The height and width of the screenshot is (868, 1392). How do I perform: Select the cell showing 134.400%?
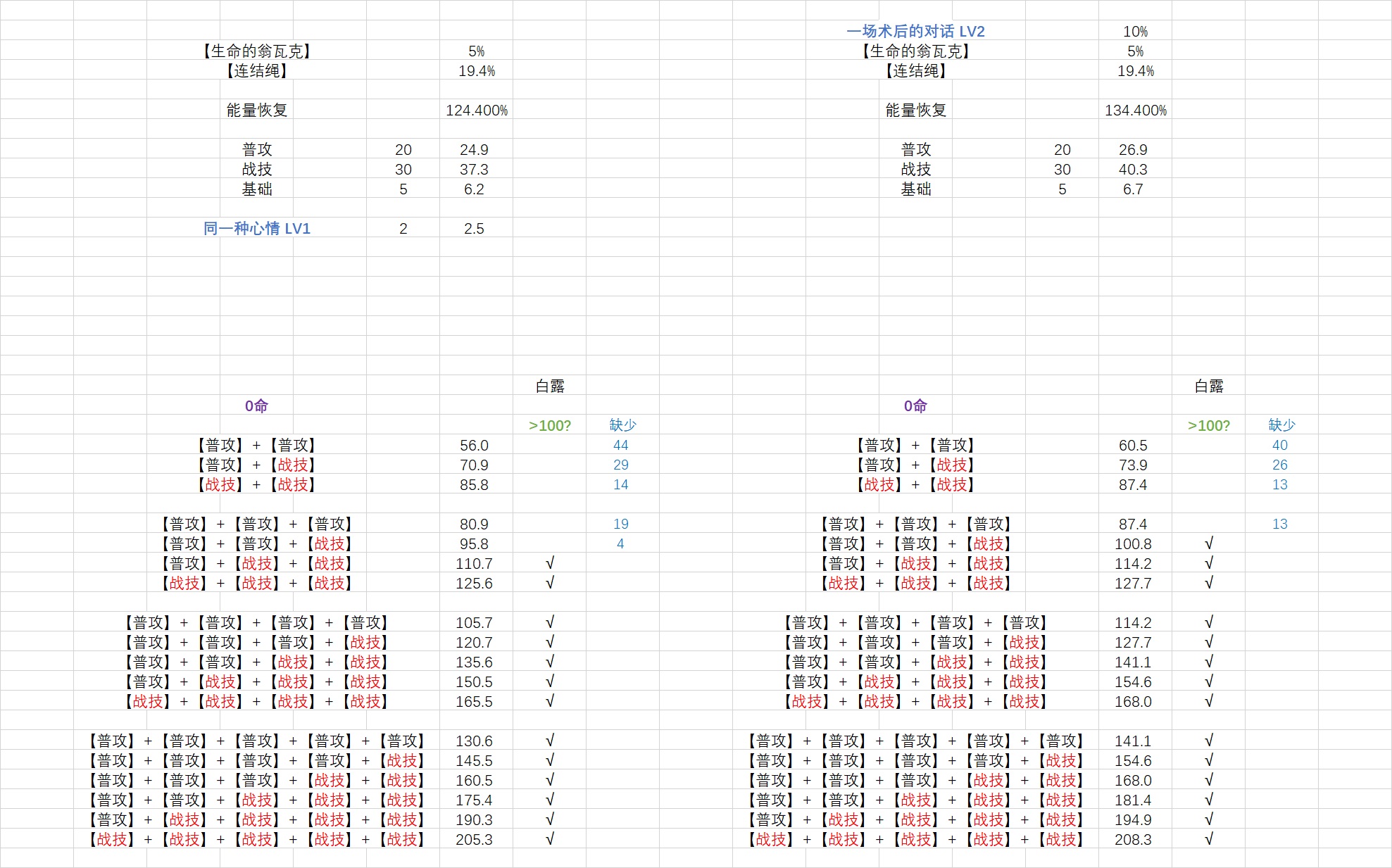[x=1135, y=111]
